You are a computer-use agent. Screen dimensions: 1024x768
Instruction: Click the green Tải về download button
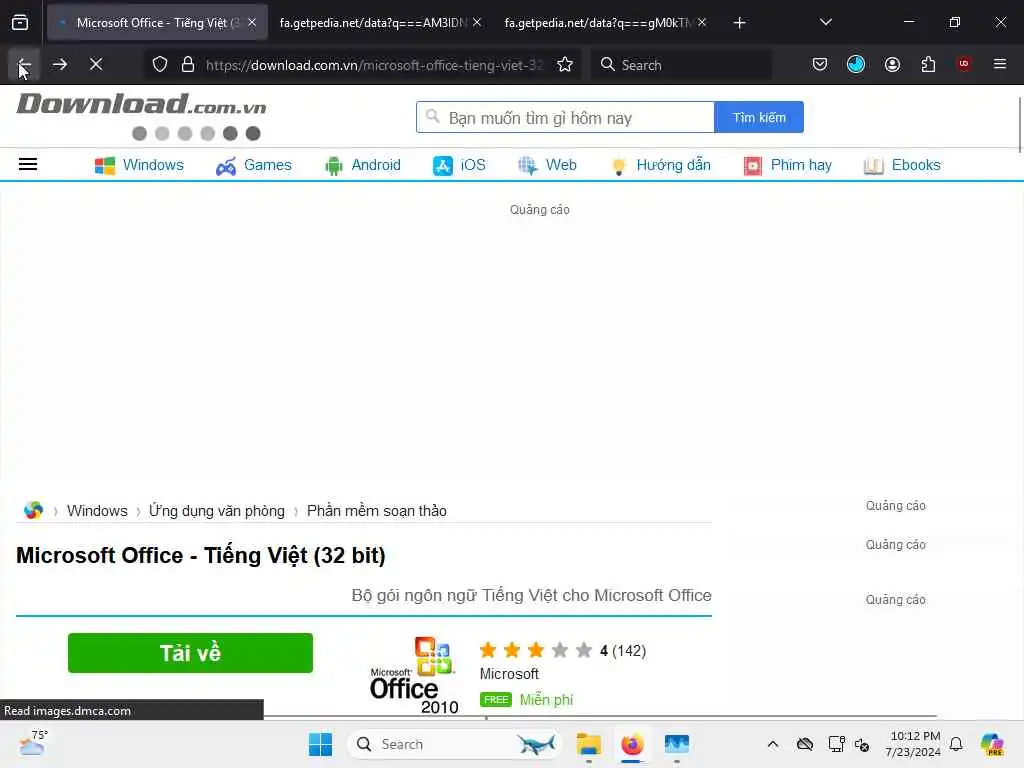tap(190, 652)
